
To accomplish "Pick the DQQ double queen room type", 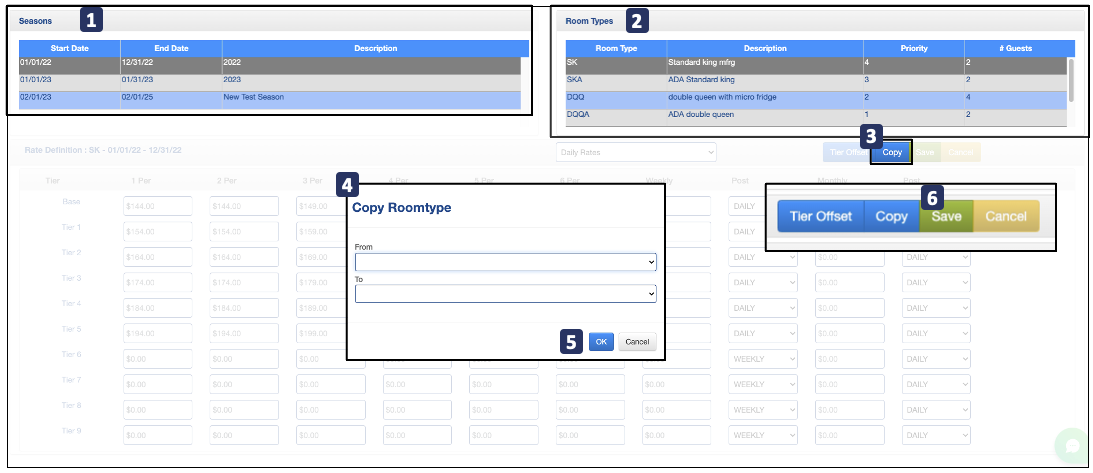I will click(814, 98).
